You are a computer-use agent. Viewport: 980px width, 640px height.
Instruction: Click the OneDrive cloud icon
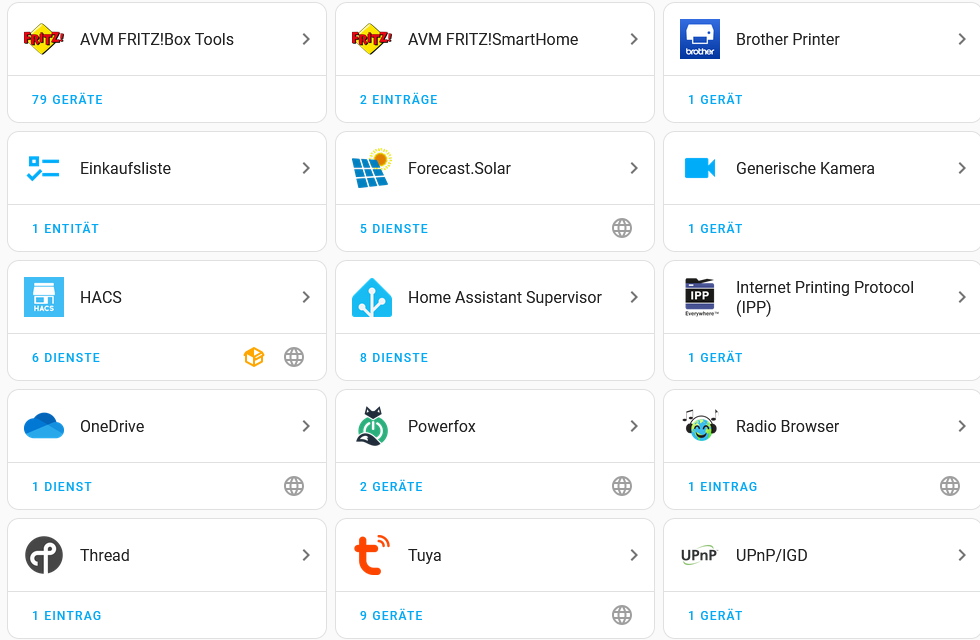coord(44,426)
